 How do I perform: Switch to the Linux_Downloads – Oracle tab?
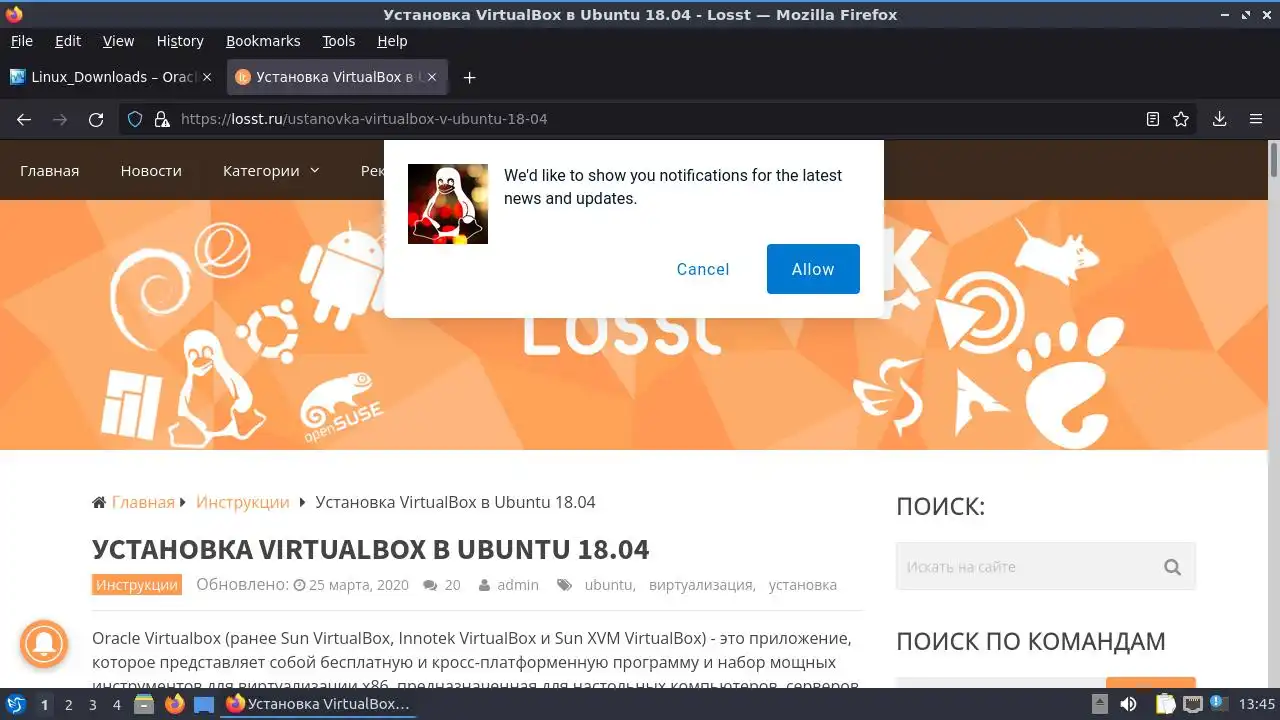point(112,77)
